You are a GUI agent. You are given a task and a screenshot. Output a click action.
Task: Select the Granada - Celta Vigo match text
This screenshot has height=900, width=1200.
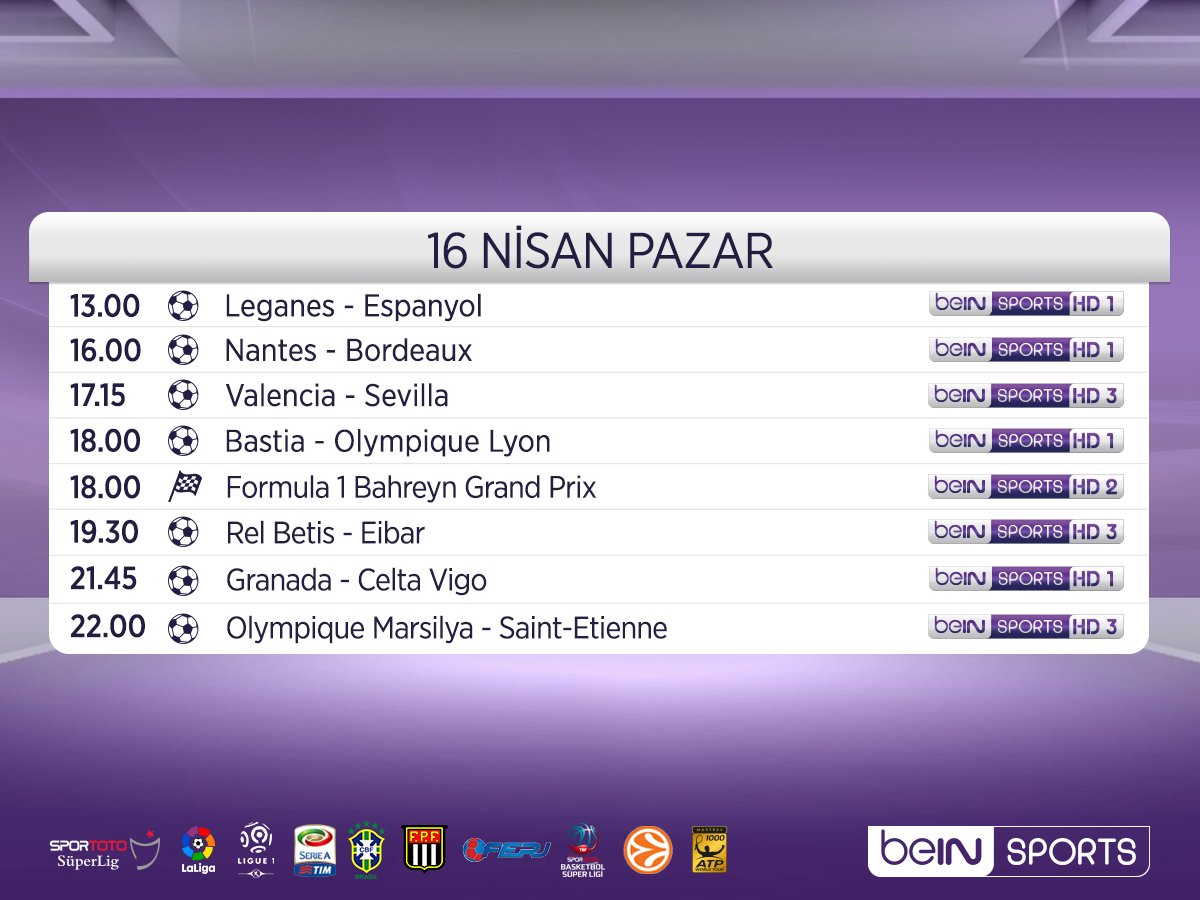(357, 580)
